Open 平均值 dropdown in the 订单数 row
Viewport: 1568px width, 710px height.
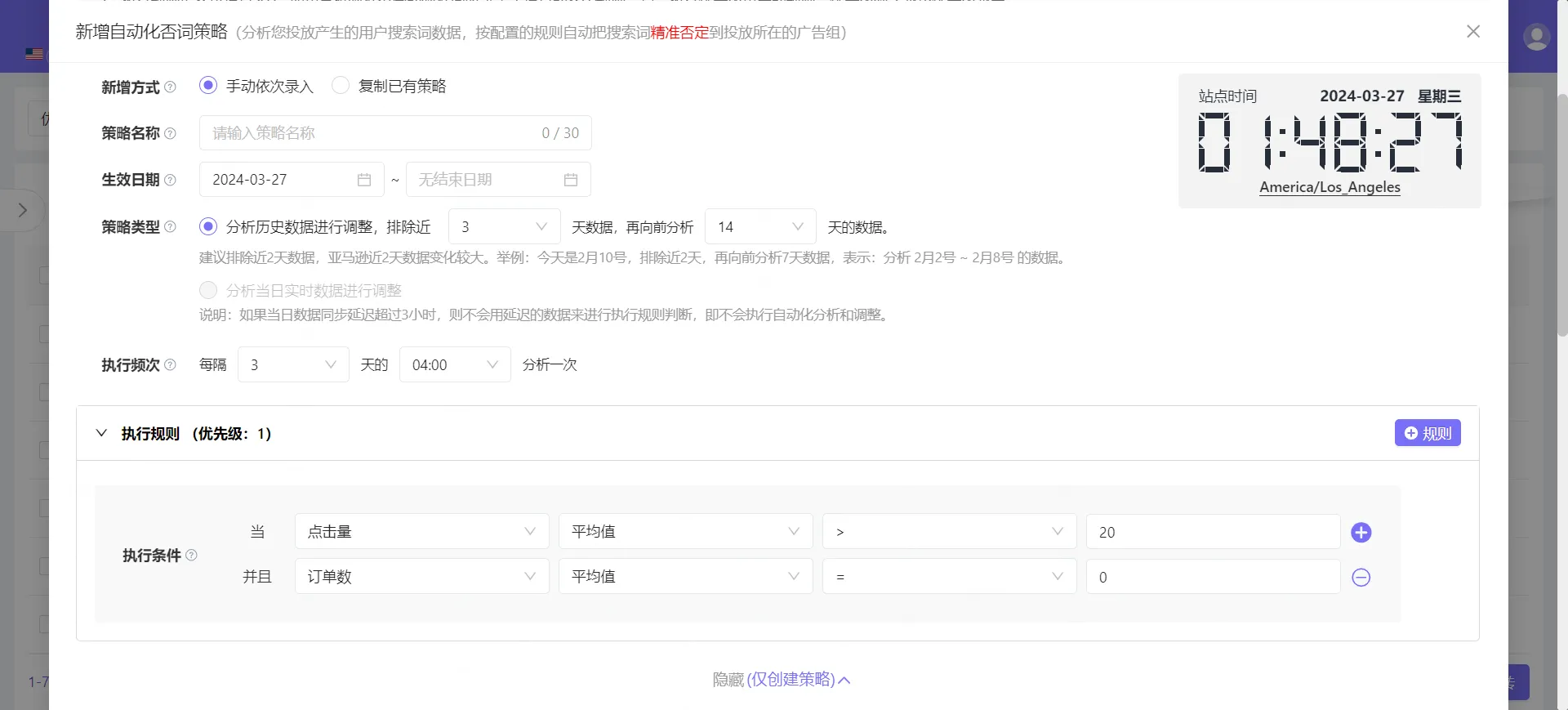pyautogui.click(x=686, y=577)
